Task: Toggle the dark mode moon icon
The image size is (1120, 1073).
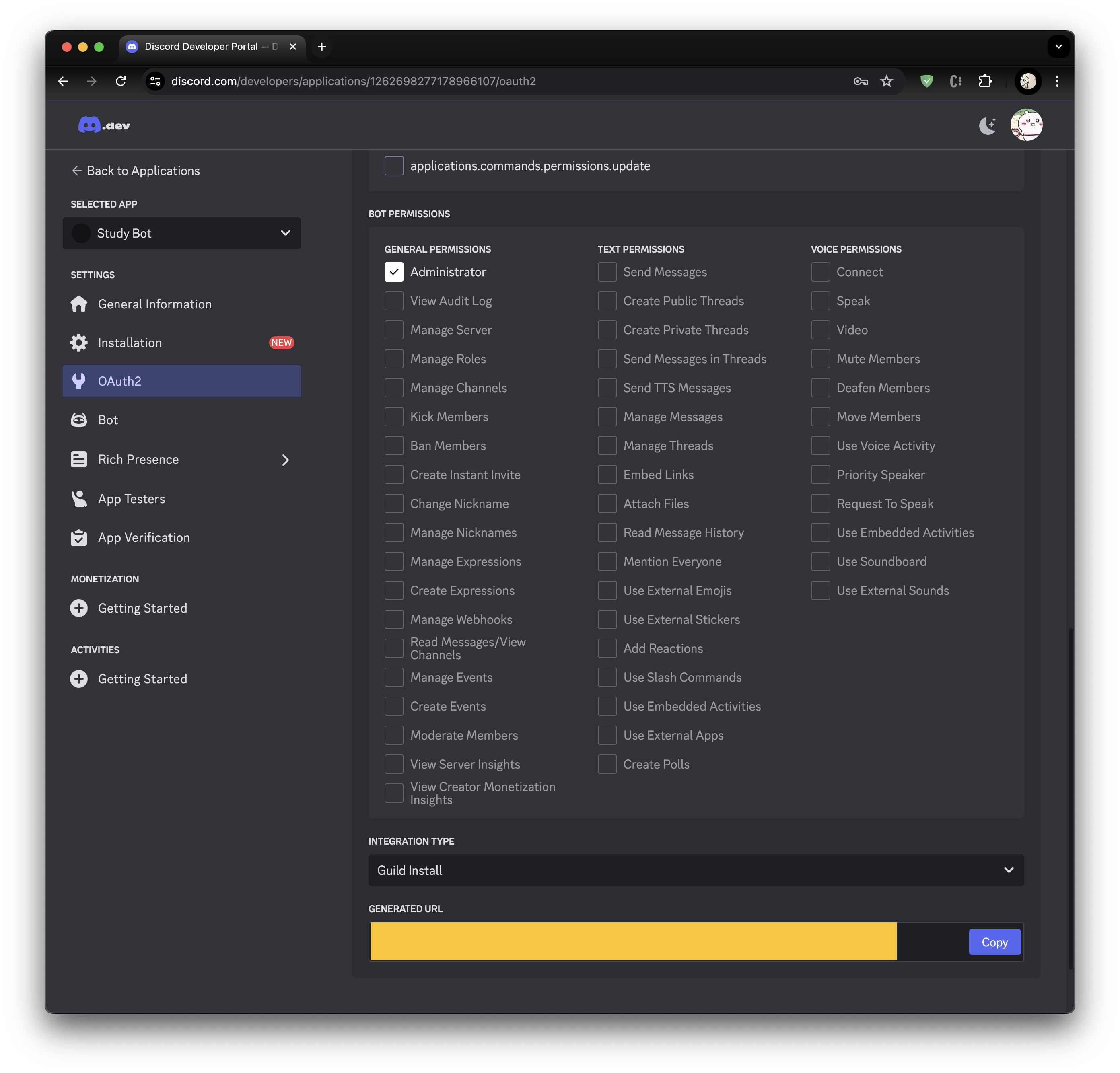Action: [x=987, y=125]
